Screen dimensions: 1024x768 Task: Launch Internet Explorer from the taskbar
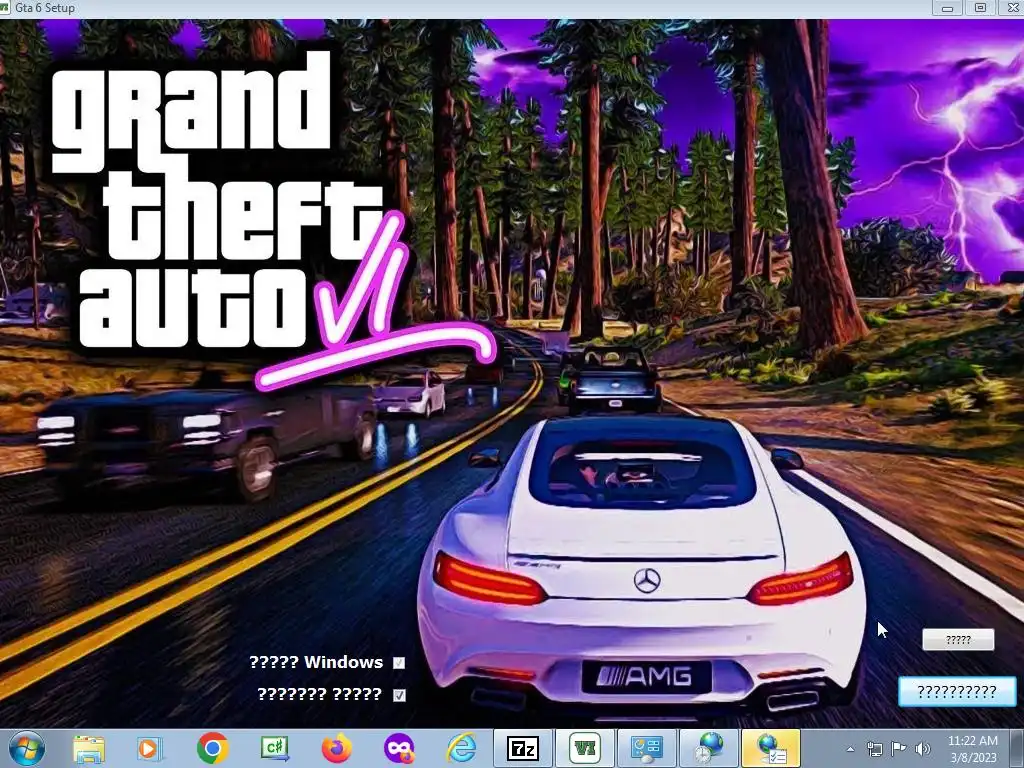click(x=461, y=748)
